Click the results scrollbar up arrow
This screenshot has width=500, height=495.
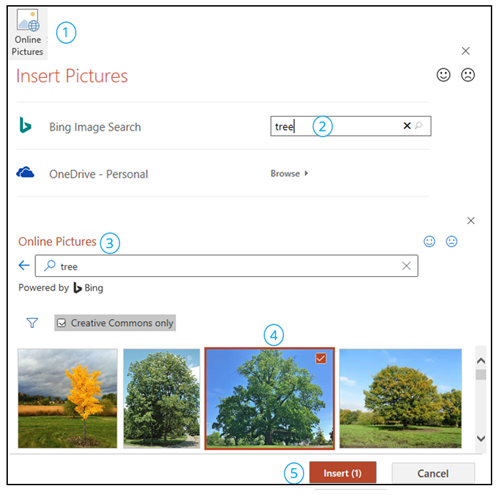pyautogui.click(x=481, y=361)
